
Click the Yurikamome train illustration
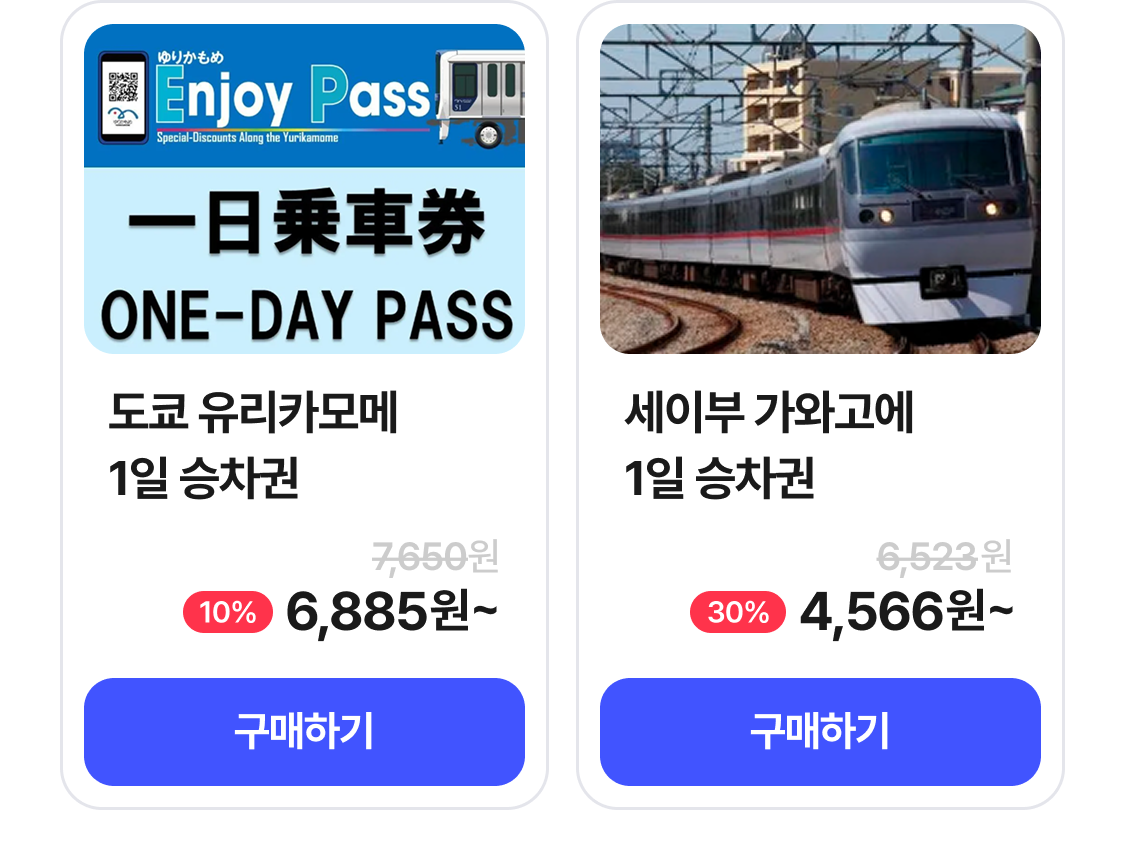(483, 97)
